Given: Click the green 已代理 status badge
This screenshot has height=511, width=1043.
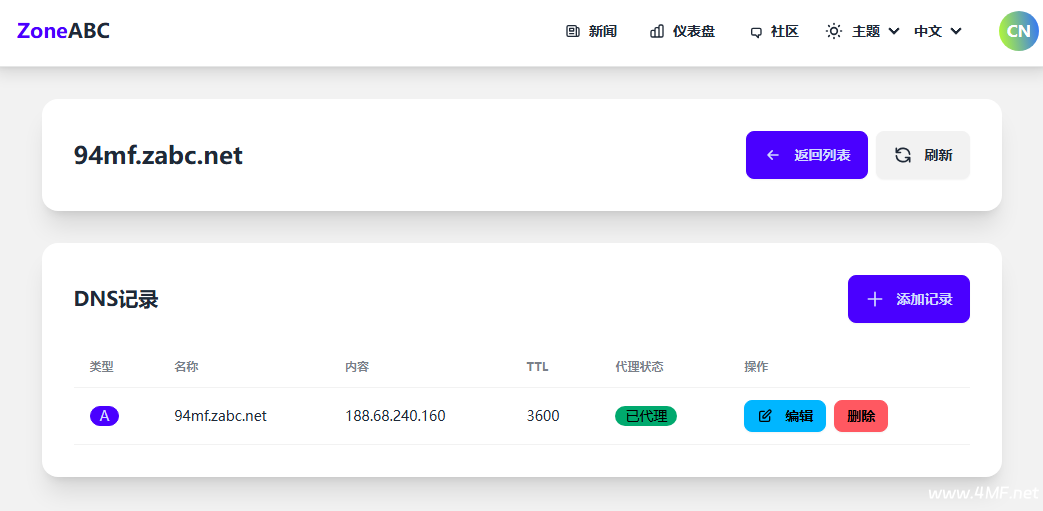Looking at the screenshot, I should click(x=645, y=416).
